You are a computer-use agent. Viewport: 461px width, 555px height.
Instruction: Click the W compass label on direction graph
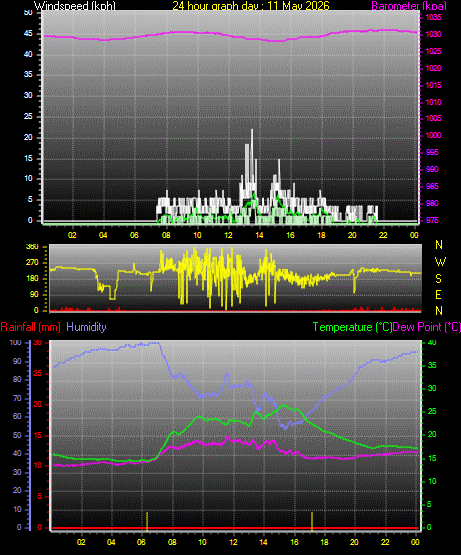coord(440,262)
